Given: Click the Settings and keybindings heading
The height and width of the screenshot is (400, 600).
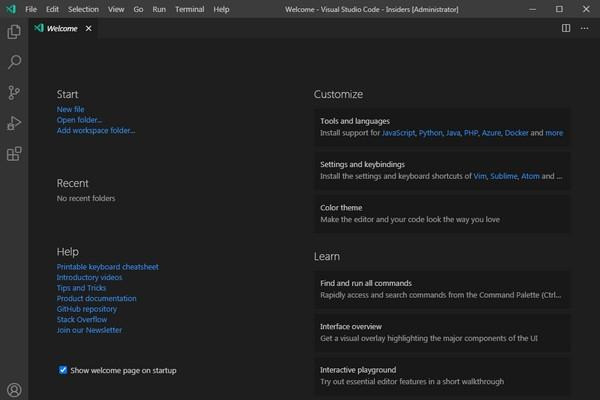Looking at the screenshot, I should (362, 164).
